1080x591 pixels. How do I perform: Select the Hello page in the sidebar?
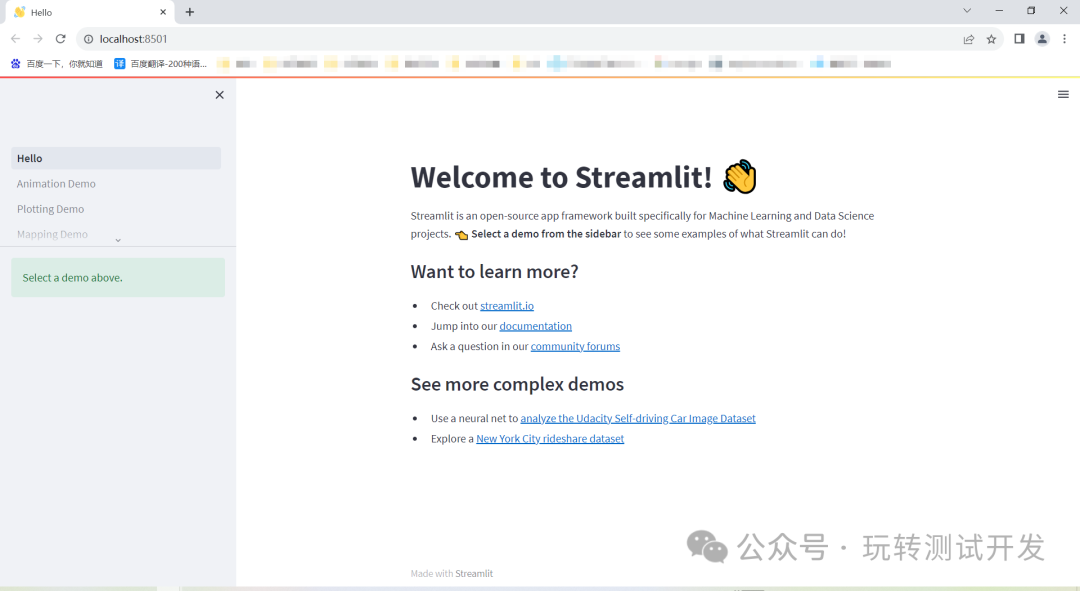(x=116, y=158)
